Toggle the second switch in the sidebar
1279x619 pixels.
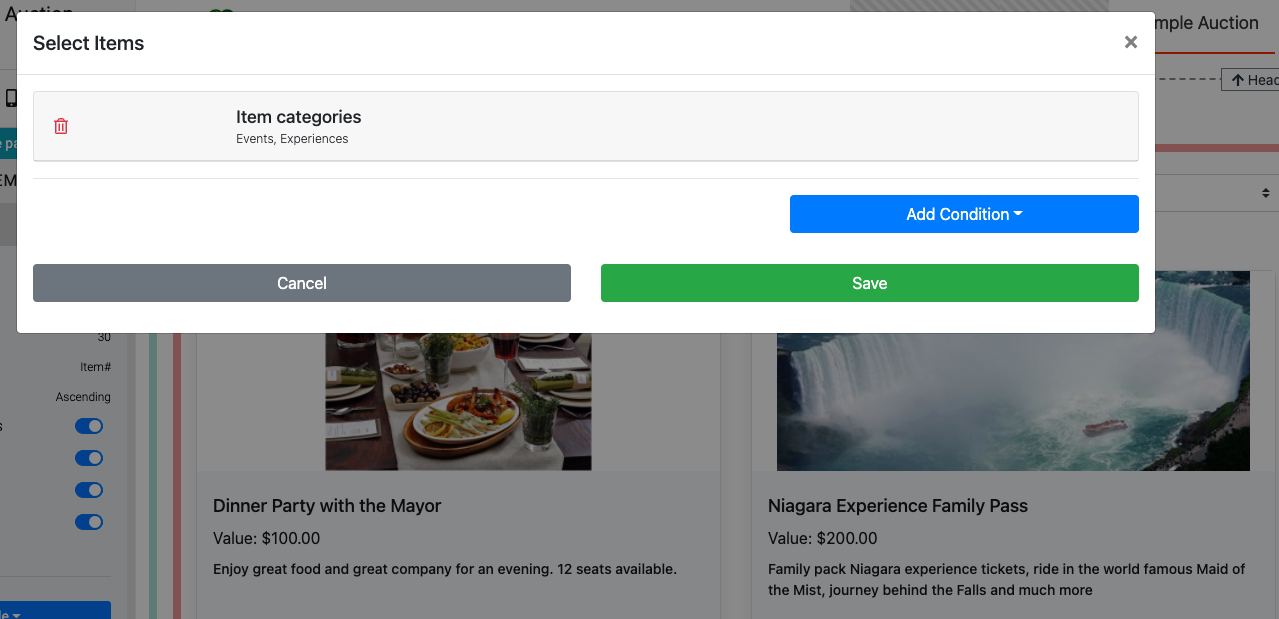[x=89, y=458]
